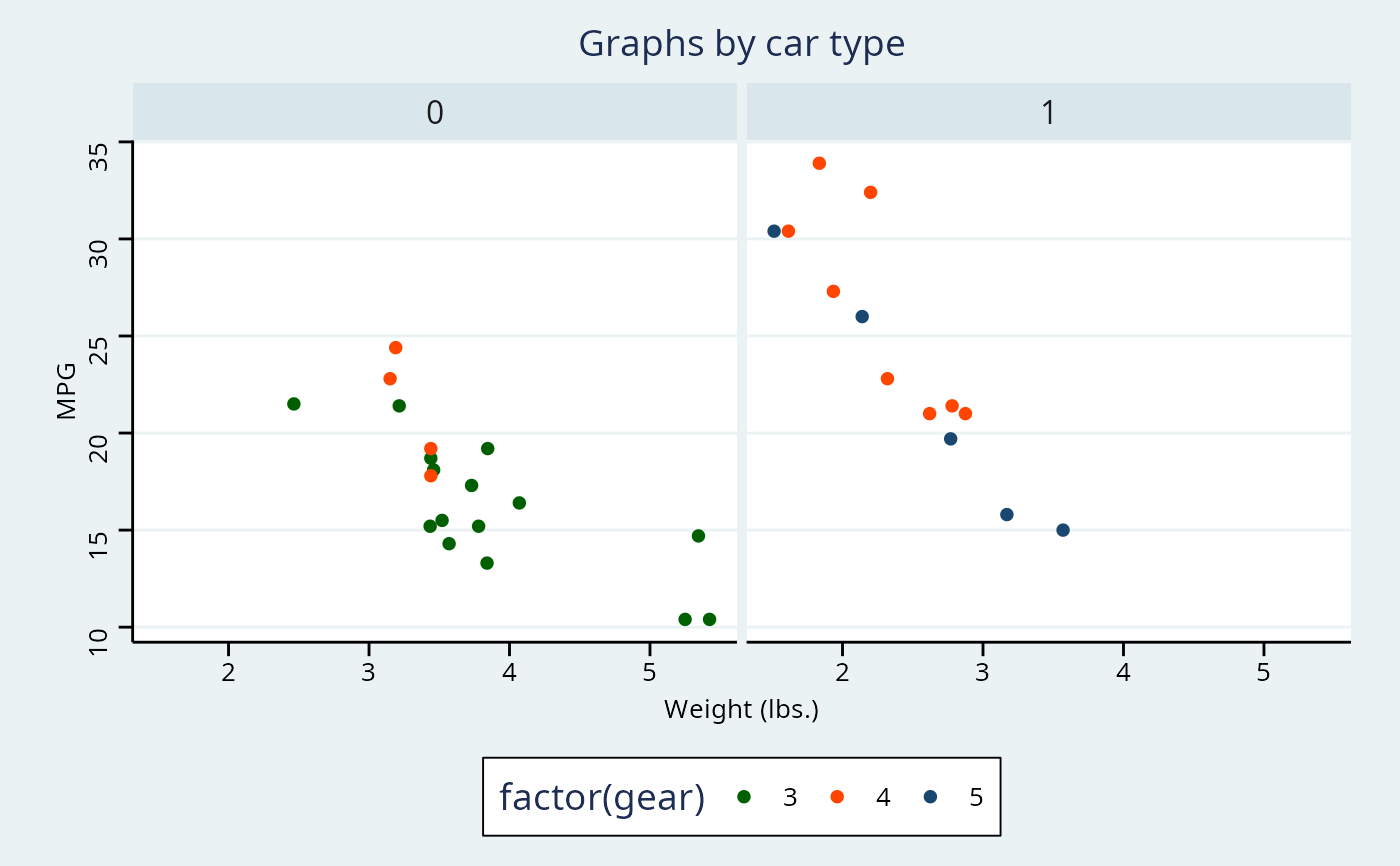
Task: Click the orange gear 4 legend dot
Action: point(837,797)
